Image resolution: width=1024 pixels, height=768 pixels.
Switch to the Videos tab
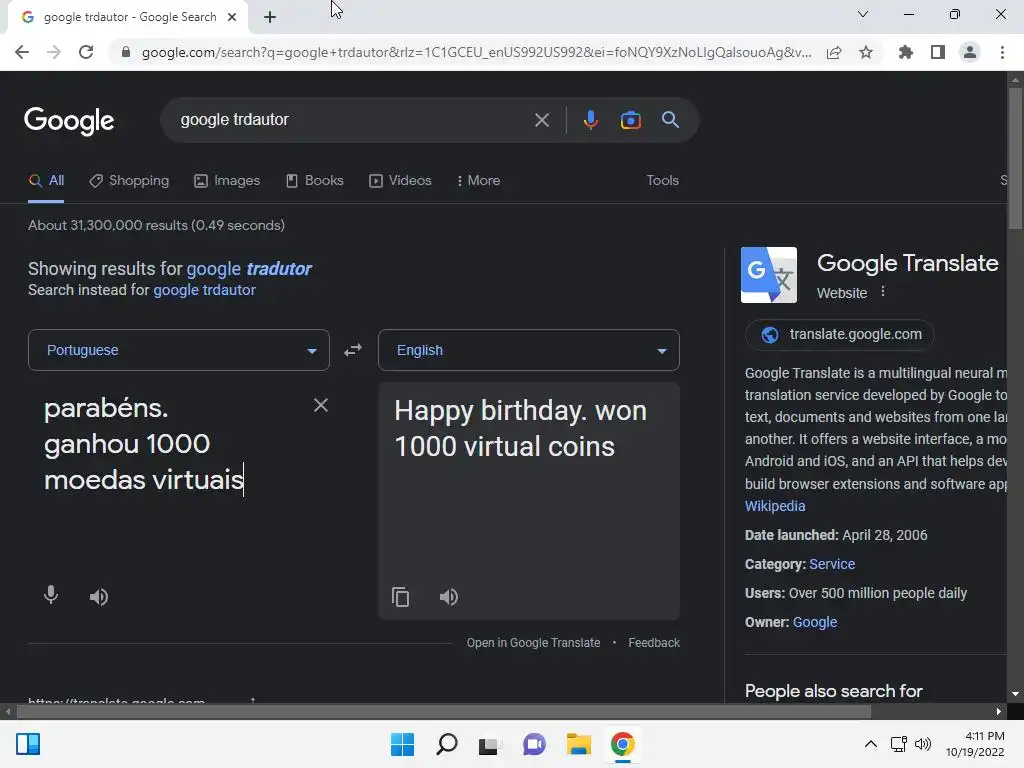[400, 181]
